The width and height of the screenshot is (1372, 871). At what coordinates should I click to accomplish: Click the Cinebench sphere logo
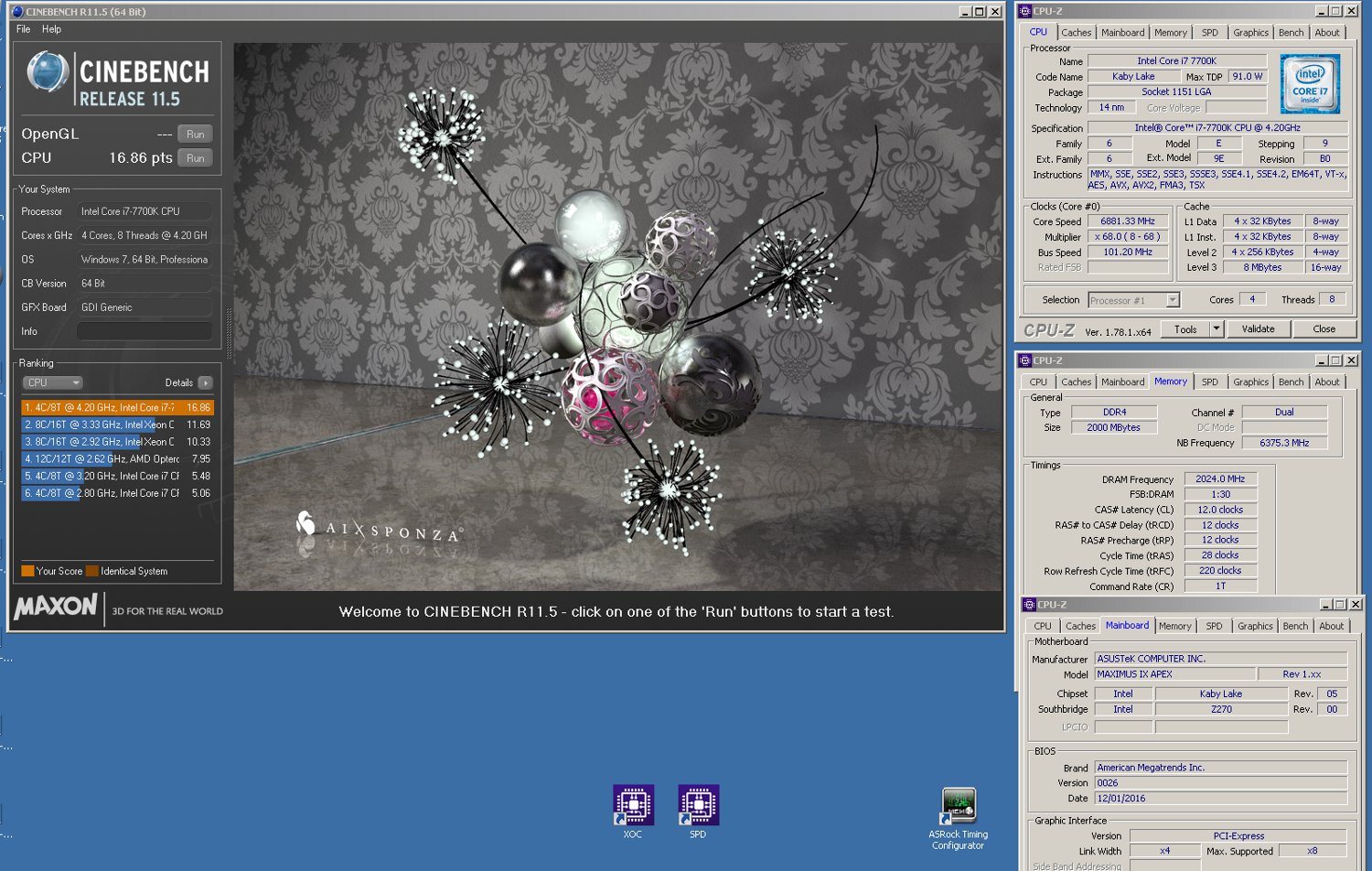[48, 72]
